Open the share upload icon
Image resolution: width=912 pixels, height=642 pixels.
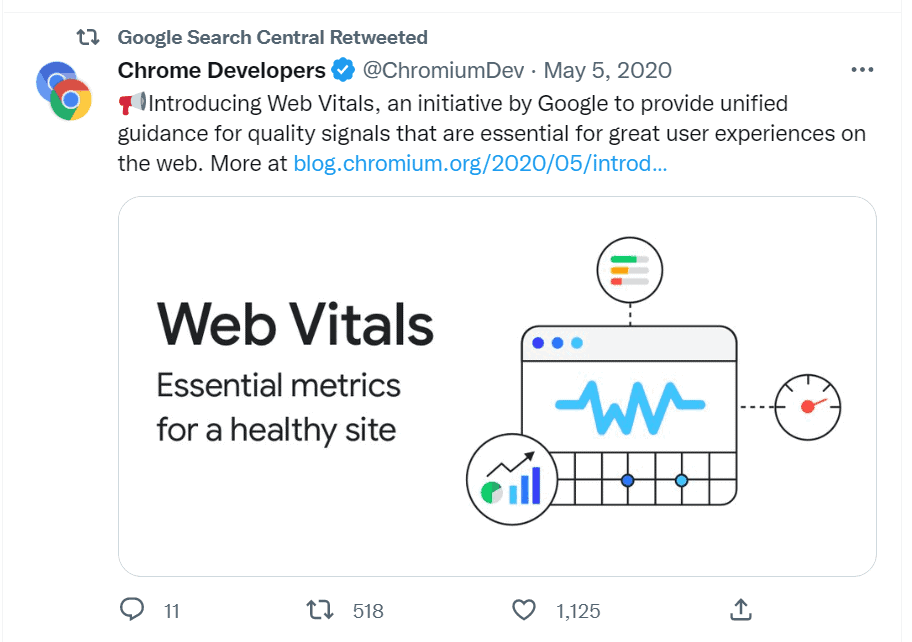pos(741,610)
